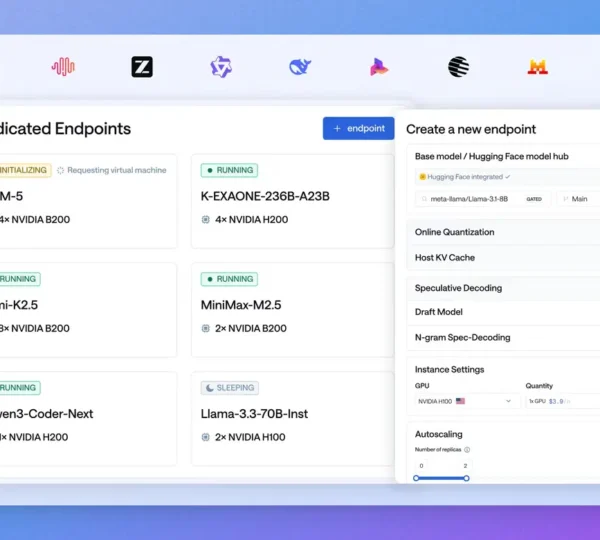Click RUNNING badge on K-EXAONE card

click(229, 170)
